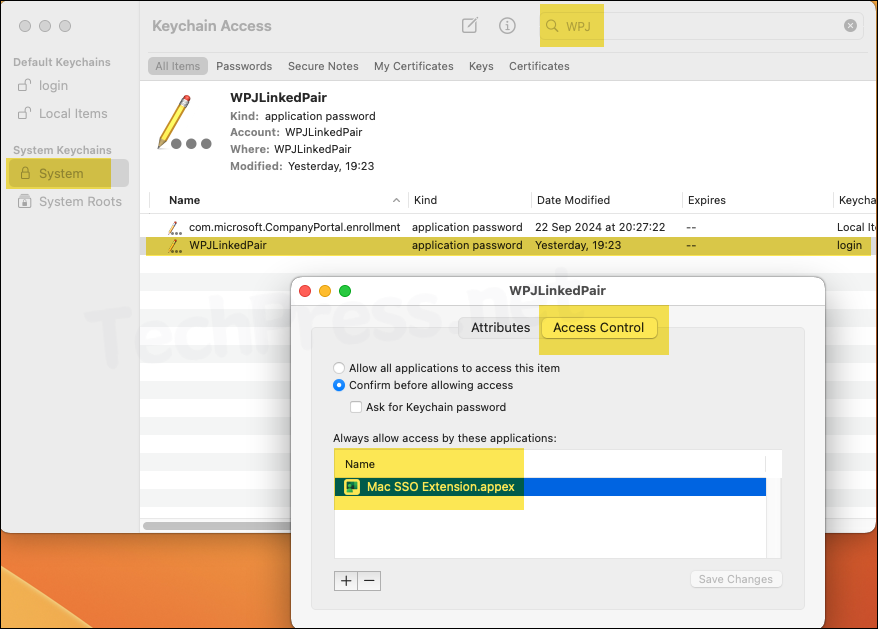
Task: Select the System keychain
Action: coord(69,173)
